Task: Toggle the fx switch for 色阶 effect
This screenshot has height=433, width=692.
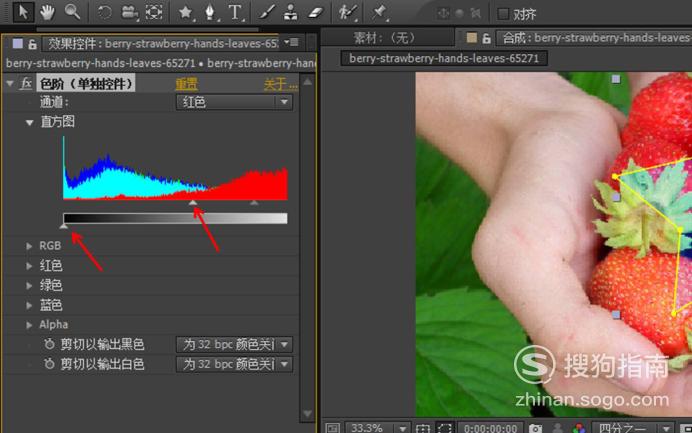Action: (26, 83)
